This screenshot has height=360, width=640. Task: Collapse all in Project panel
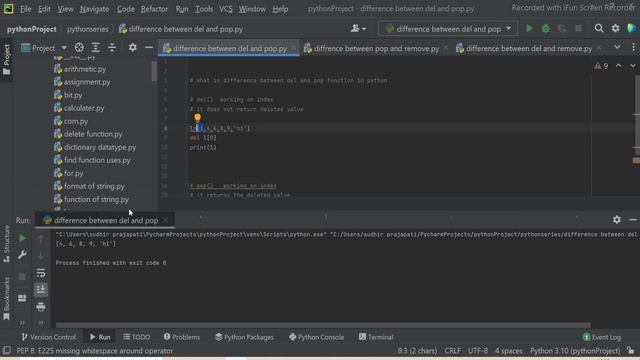(x=112, y=48)
